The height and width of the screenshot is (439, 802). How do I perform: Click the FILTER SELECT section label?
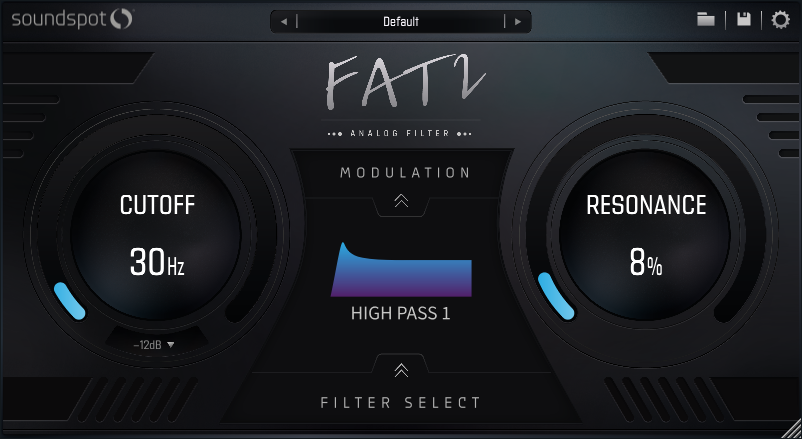[401, 403]
